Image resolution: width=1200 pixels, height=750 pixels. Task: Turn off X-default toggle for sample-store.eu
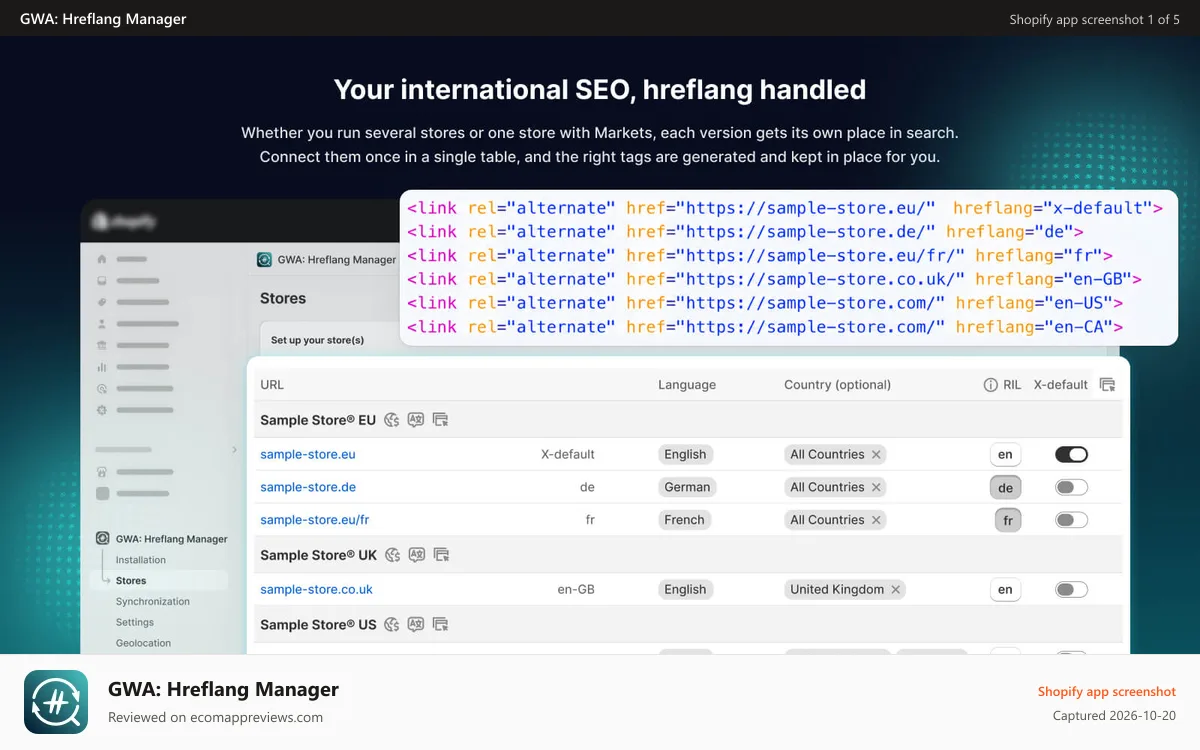pyautogui.click(x=1071, y=455)
